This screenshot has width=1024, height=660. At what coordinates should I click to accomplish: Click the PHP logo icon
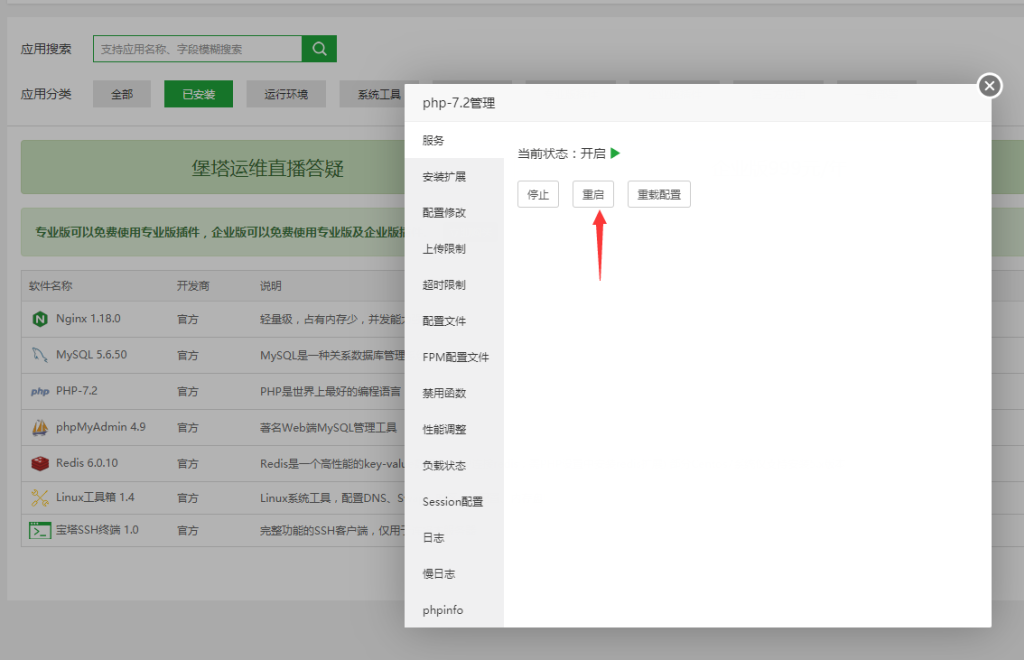(40, 392)
